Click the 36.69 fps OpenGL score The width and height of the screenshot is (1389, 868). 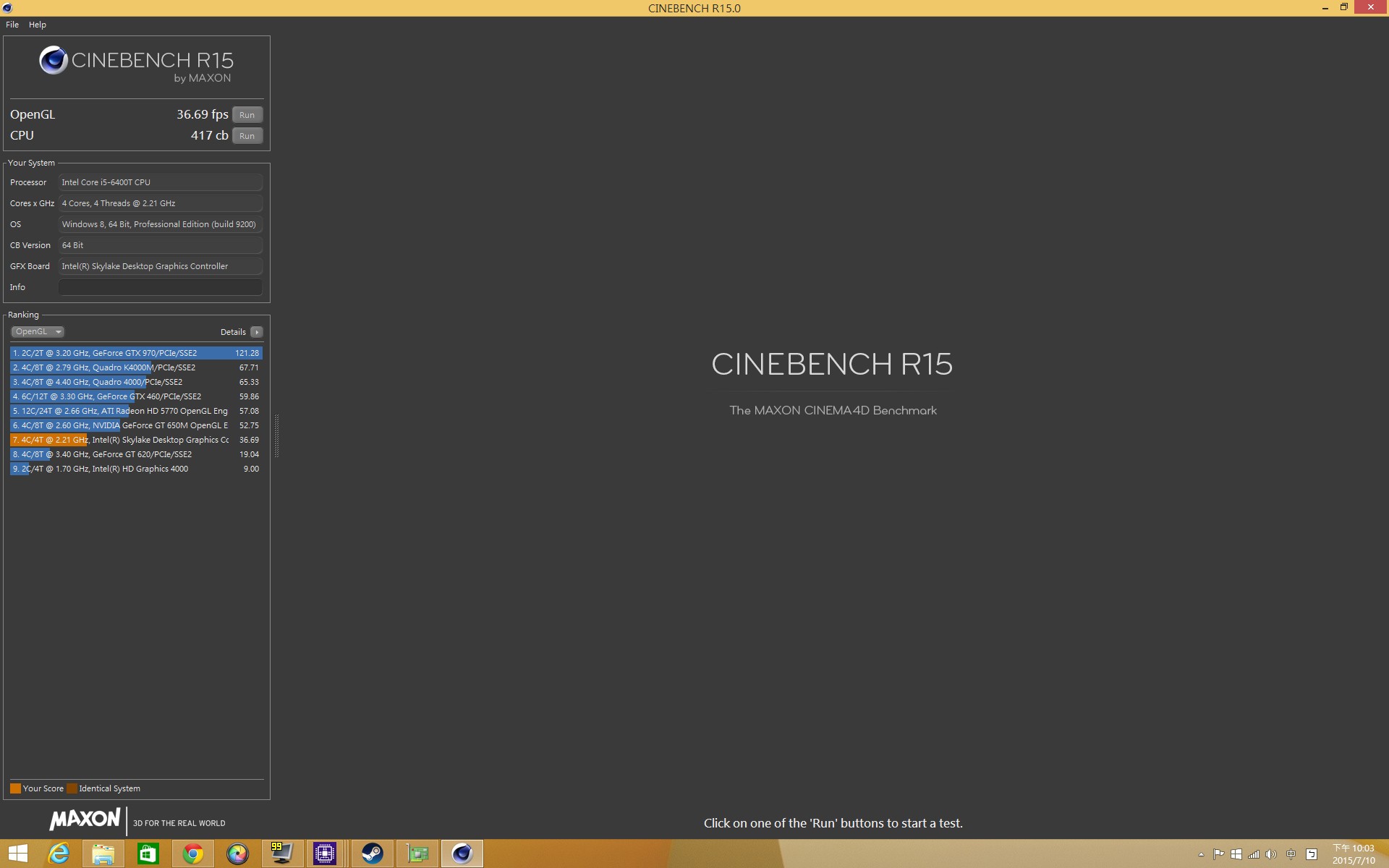click(203, 114)
